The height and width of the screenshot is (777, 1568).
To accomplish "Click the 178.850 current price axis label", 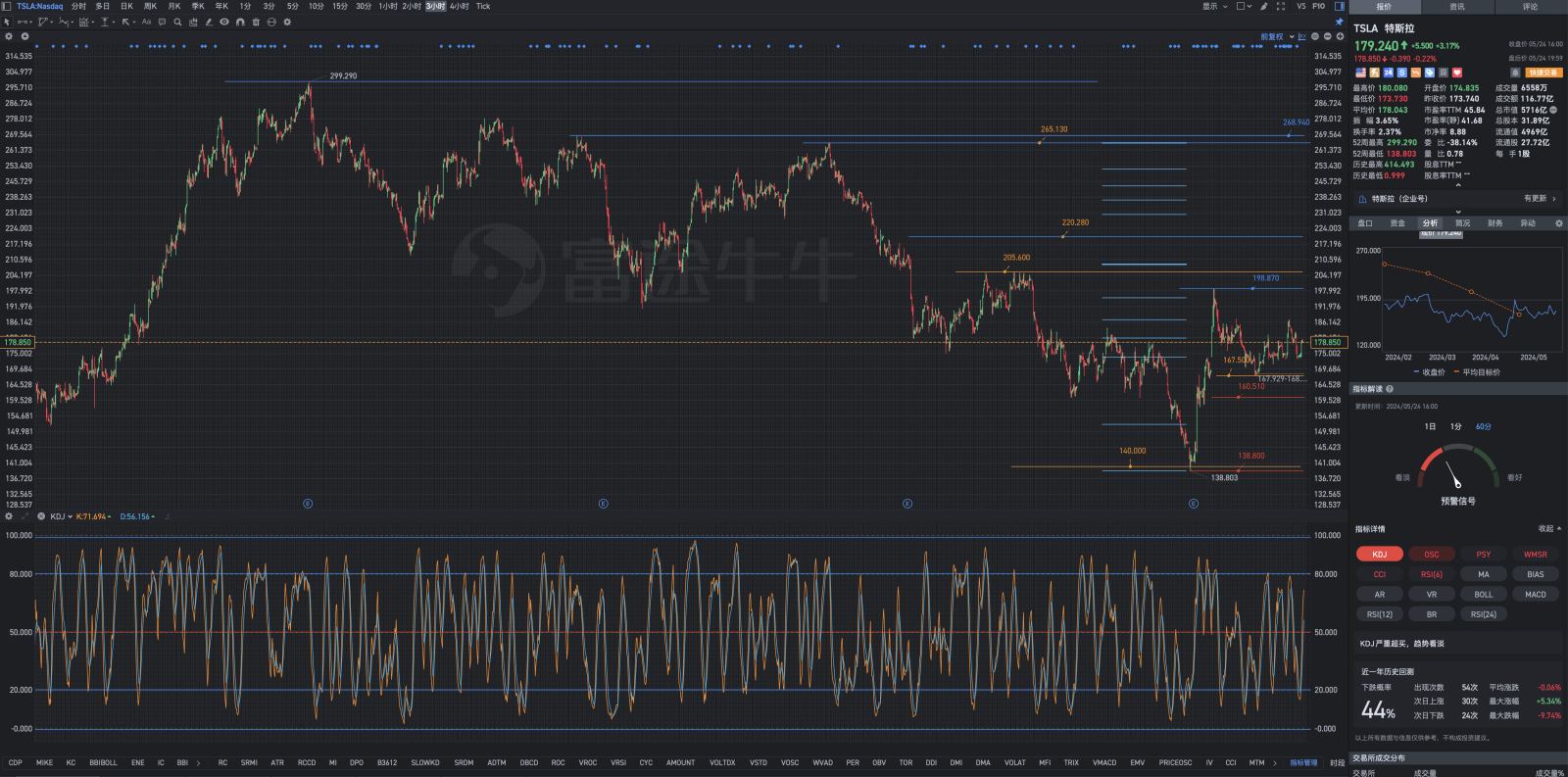I will [x=1327, y=343].
